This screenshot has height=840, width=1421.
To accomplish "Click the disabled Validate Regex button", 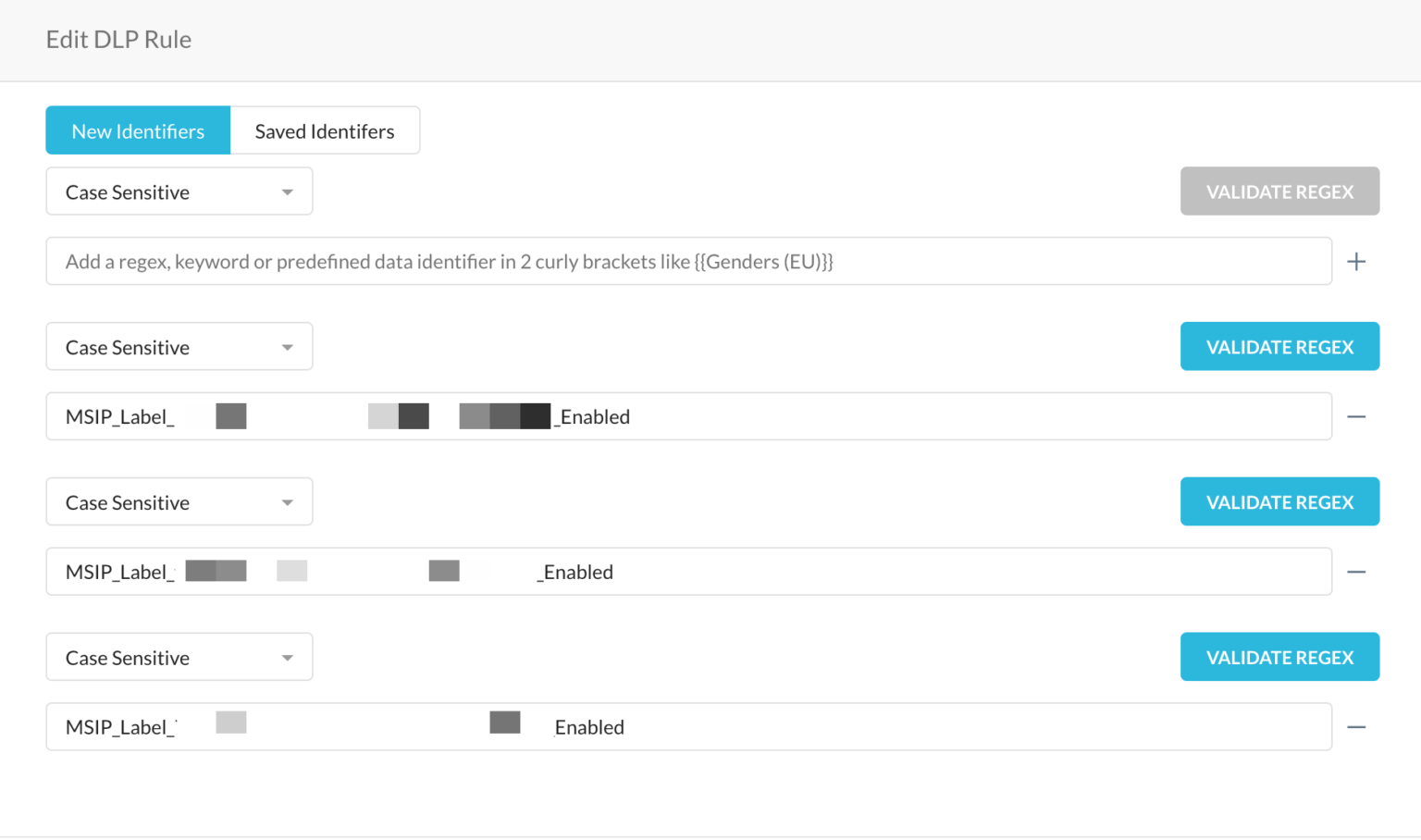I will click(x=1279, y=191).
